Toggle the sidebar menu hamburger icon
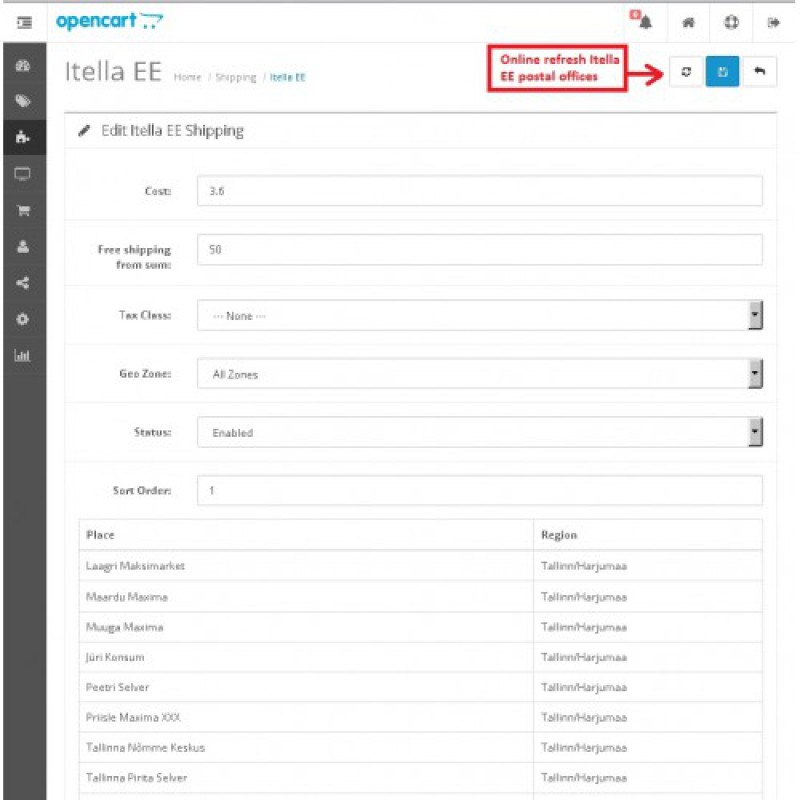 (x=24, y=22)
